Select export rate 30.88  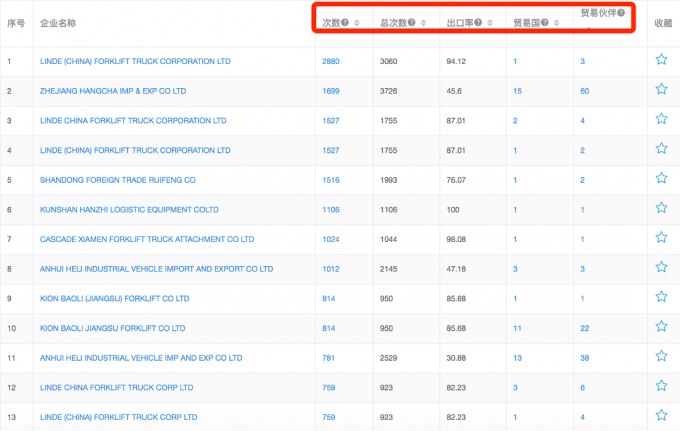coord(456,358)
